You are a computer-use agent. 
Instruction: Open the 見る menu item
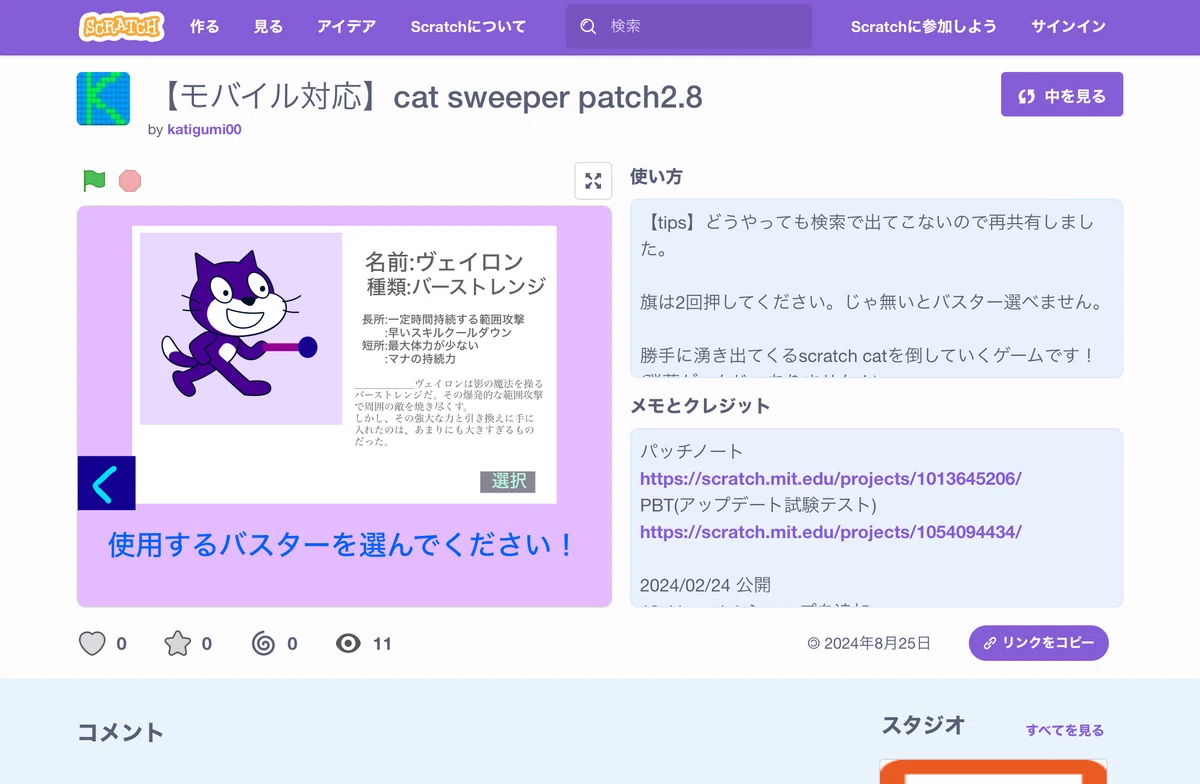268,27
